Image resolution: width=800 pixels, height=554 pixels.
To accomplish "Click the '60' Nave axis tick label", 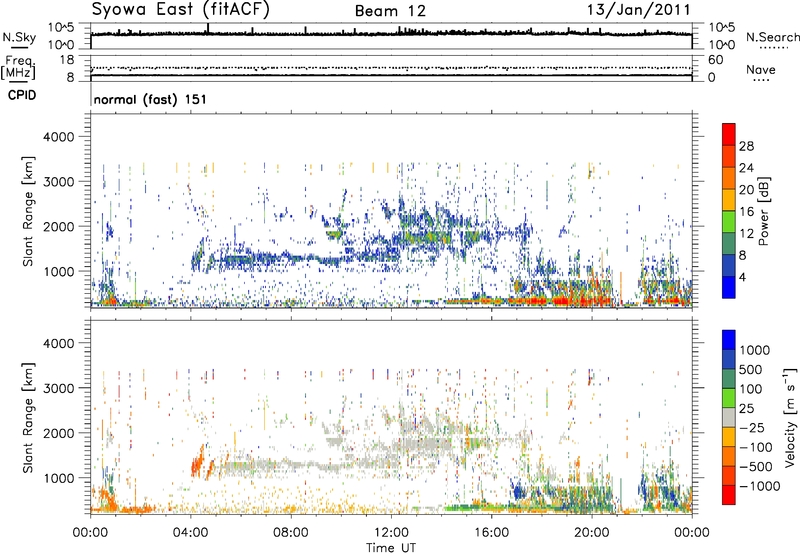I will [x=715, y=60].
